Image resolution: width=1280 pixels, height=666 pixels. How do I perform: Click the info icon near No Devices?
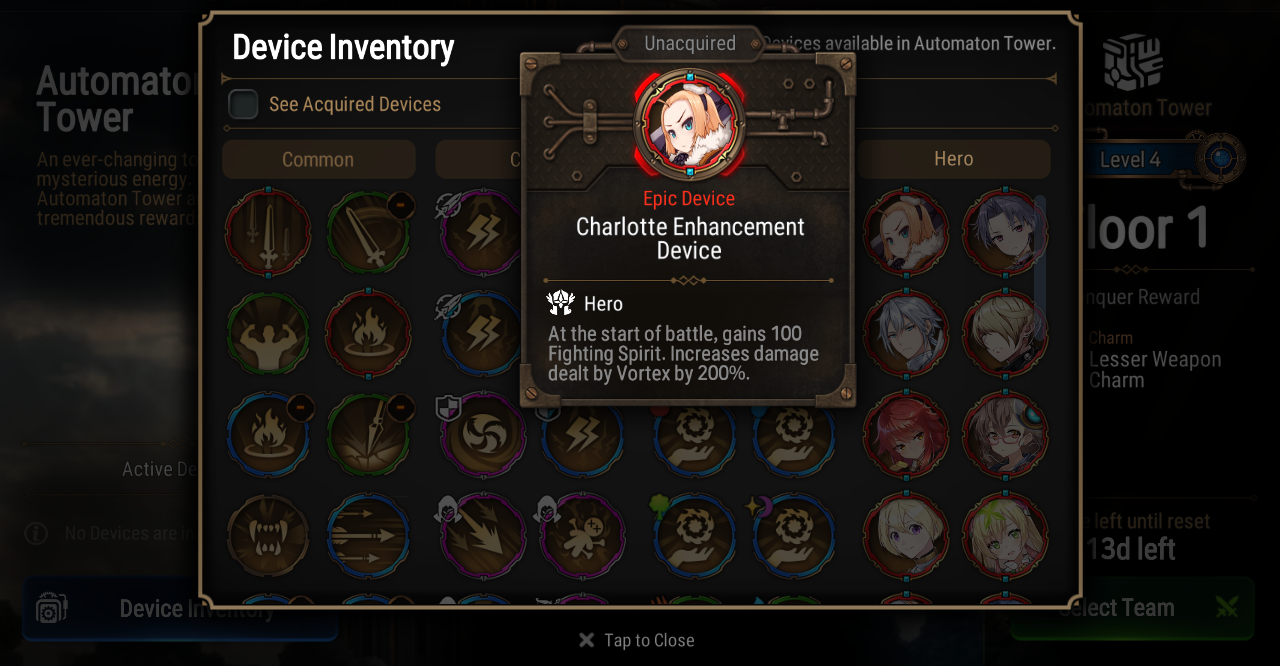(36, 533)
